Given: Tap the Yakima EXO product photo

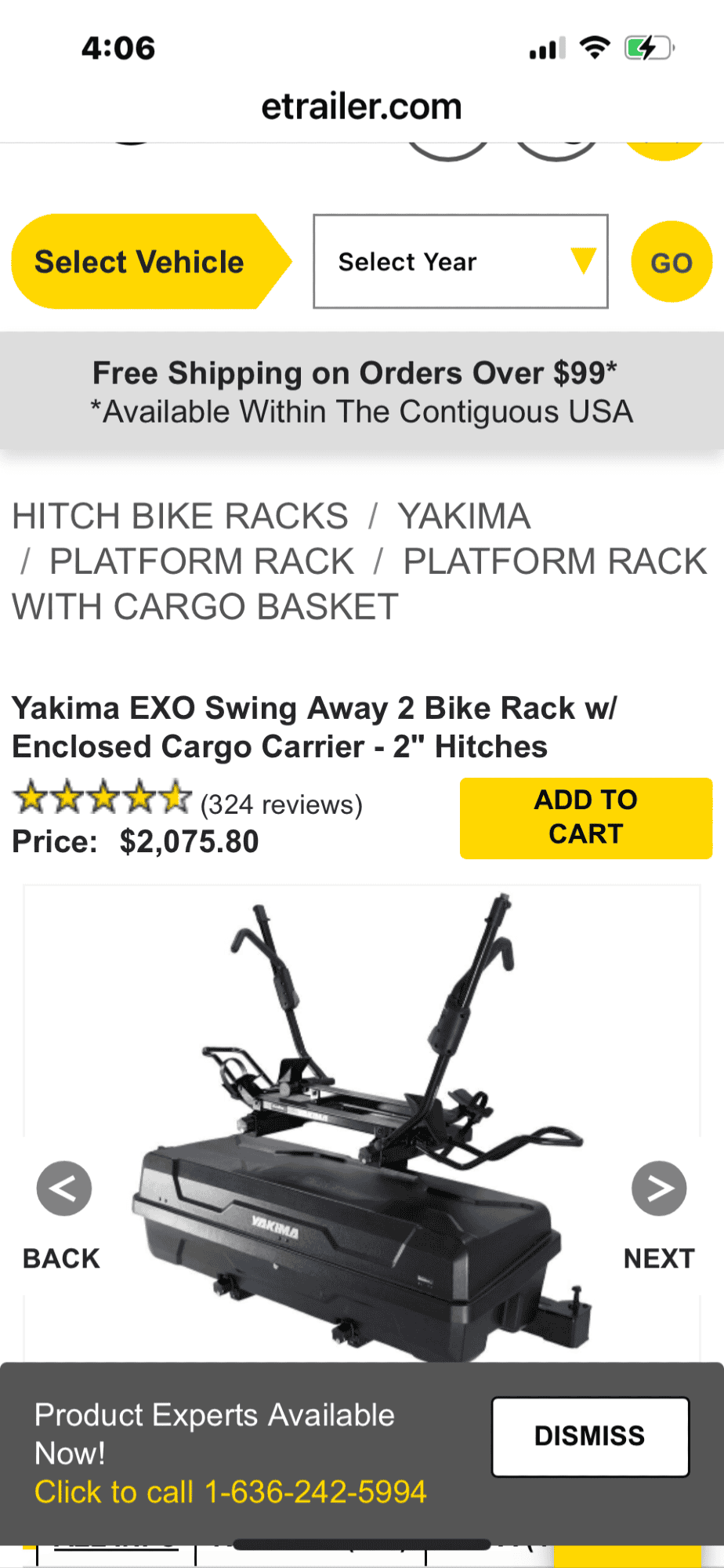Looking at the screenshot, I should click(x=362, y=1126).
